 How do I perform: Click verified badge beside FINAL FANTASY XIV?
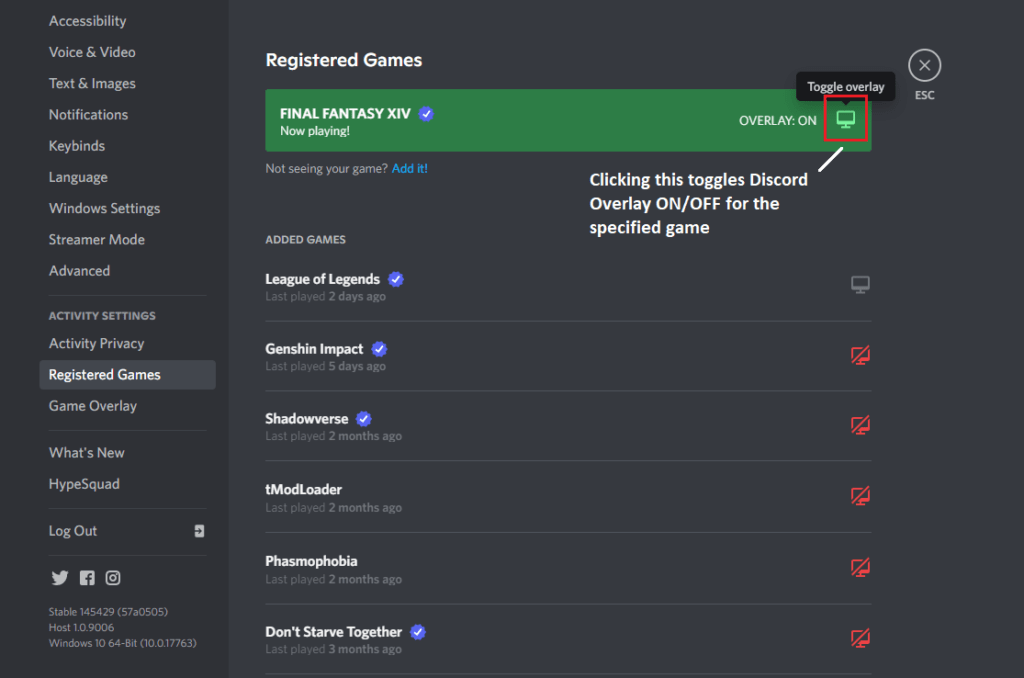426,114
